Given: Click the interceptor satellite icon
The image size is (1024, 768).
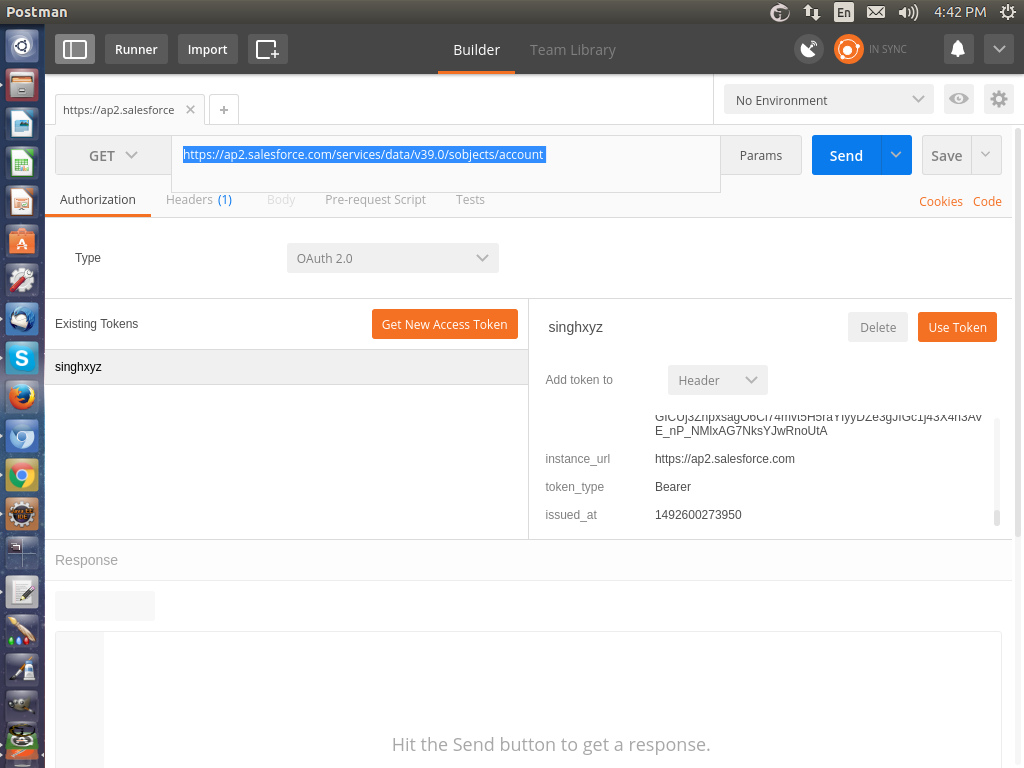Looking at the screenshot, I should 808,50.
